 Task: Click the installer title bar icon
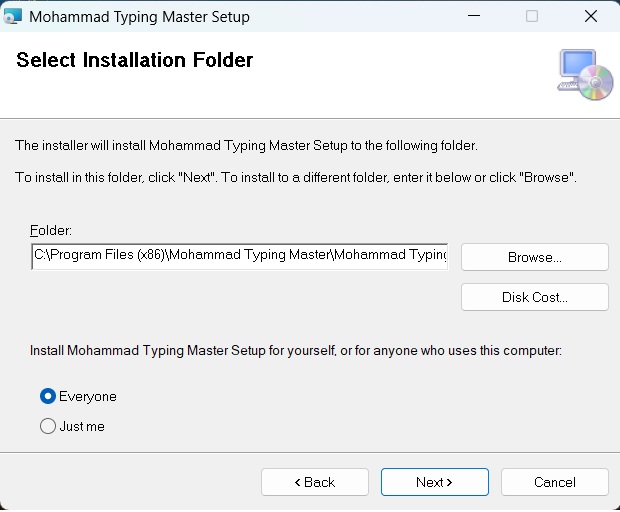point(12,17)
